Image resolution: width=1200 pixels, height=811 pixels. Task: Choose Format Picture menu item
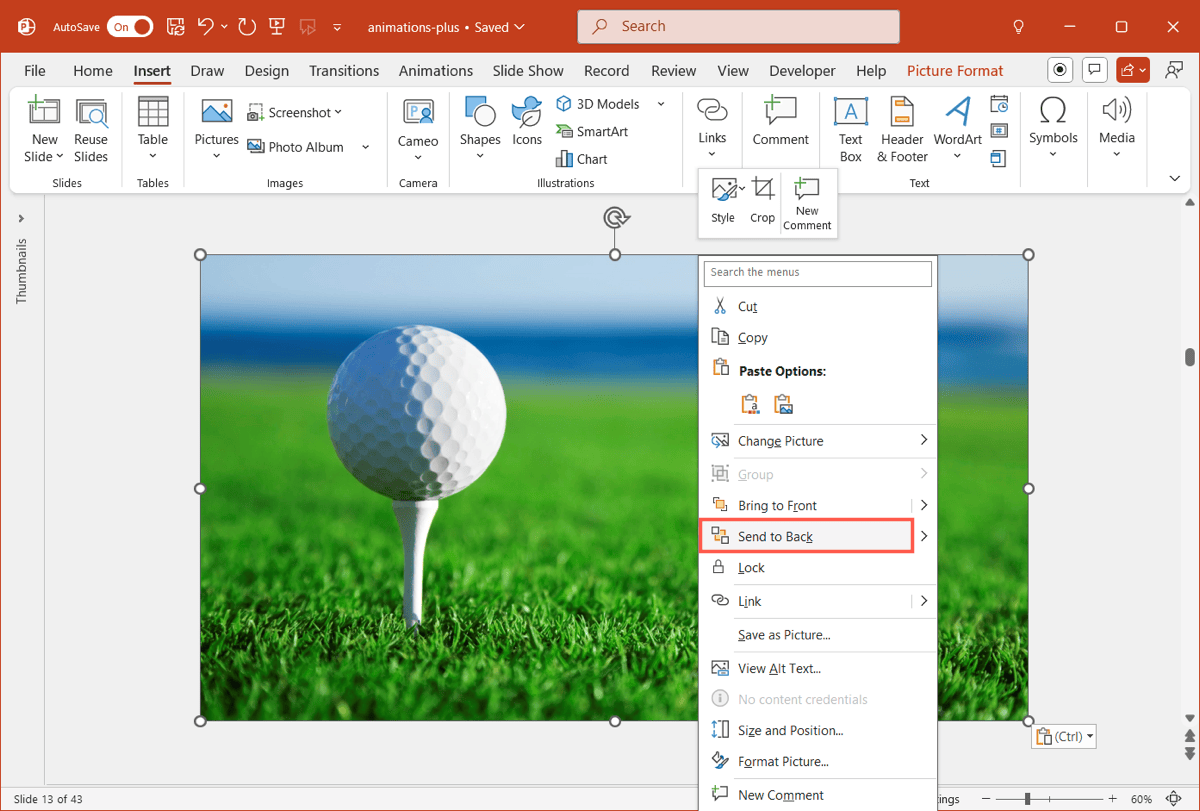click(817, 761)
